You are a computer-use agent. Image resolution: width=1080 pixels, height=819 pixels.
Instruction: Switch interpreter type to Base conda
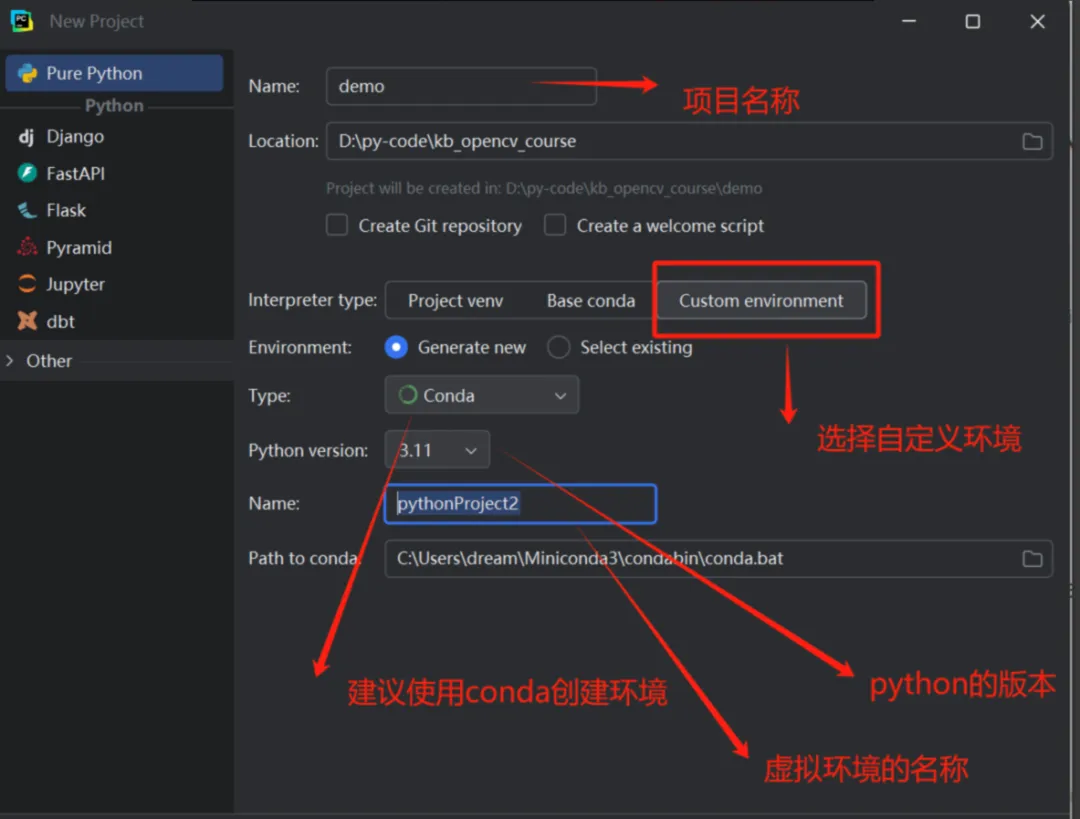(591, 300)
